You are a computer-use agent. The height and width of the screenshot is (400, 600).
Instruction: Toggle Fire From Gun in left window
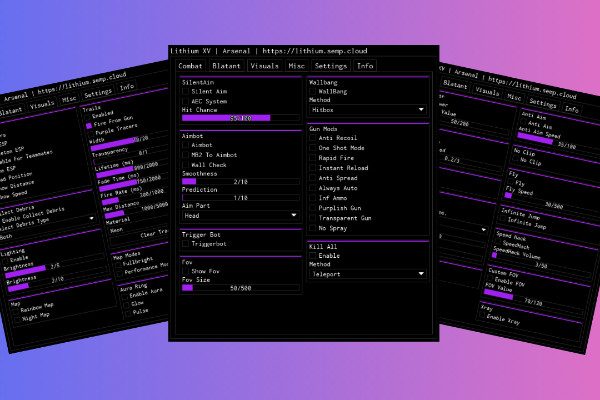pyautogui.click(x=89, y=126)
